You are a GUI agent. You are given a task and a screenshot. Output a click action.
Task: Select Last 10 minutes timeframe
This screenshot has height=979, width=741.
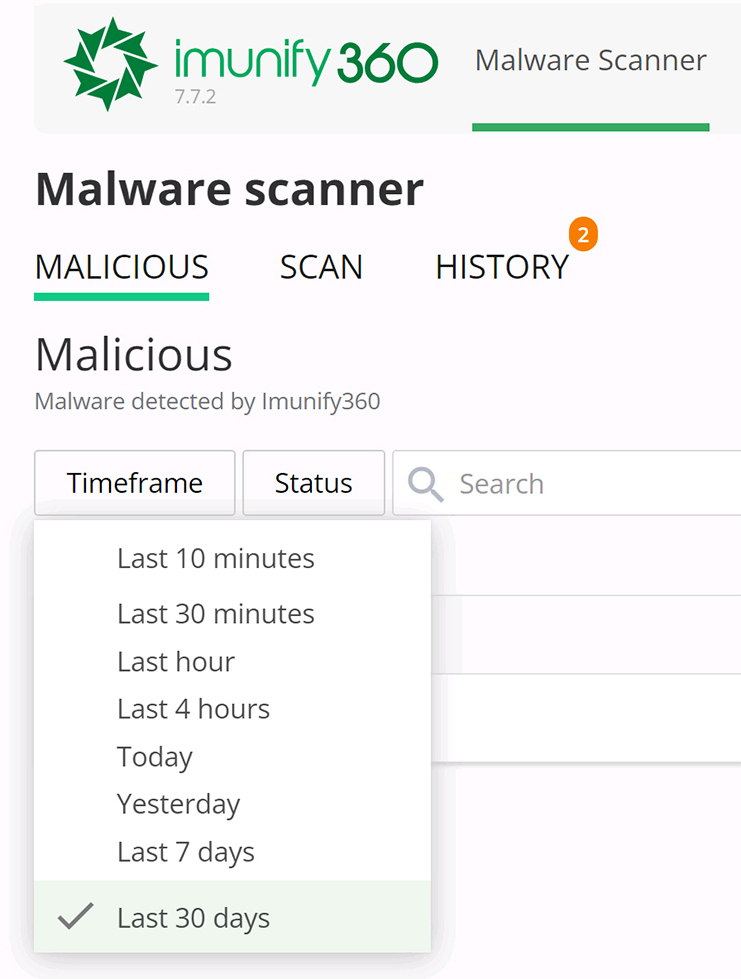pos(232,558)
